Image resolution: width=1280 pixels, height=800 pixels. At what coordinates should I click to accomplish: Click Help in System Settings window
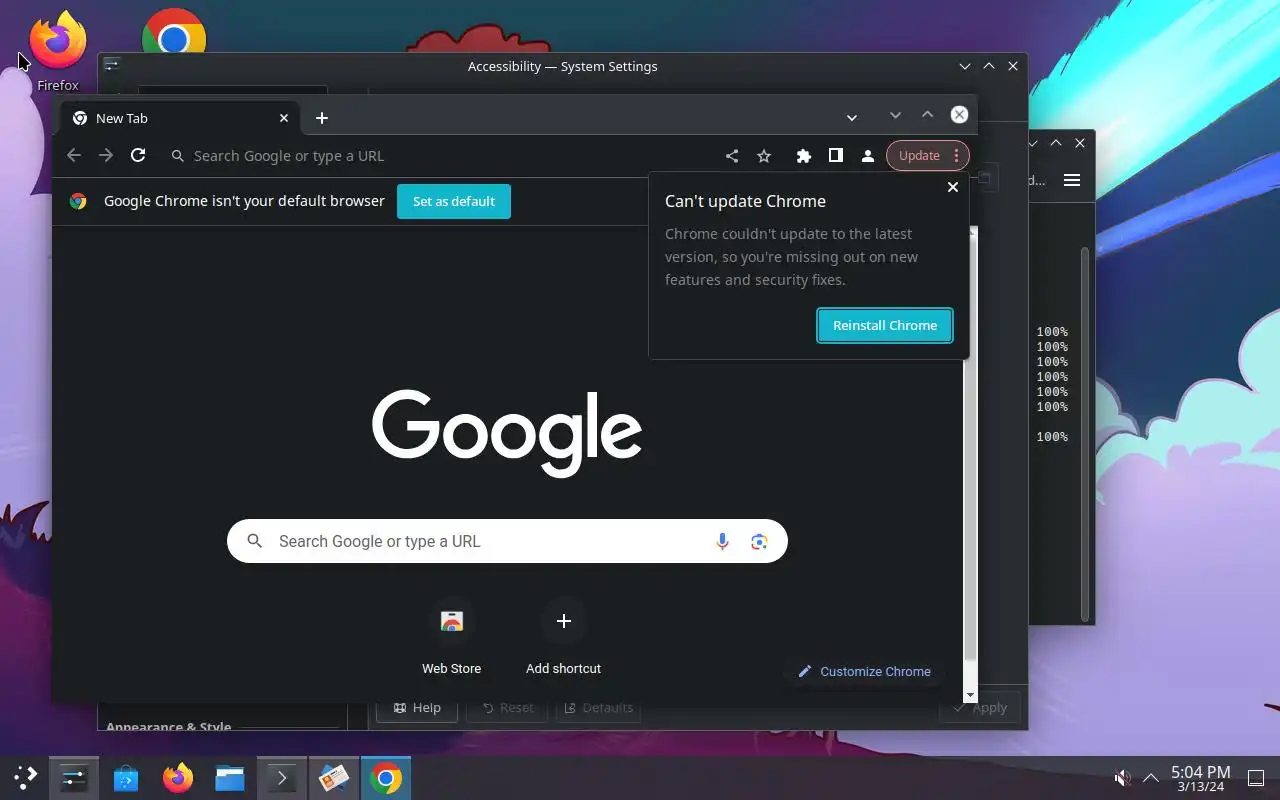417,707
